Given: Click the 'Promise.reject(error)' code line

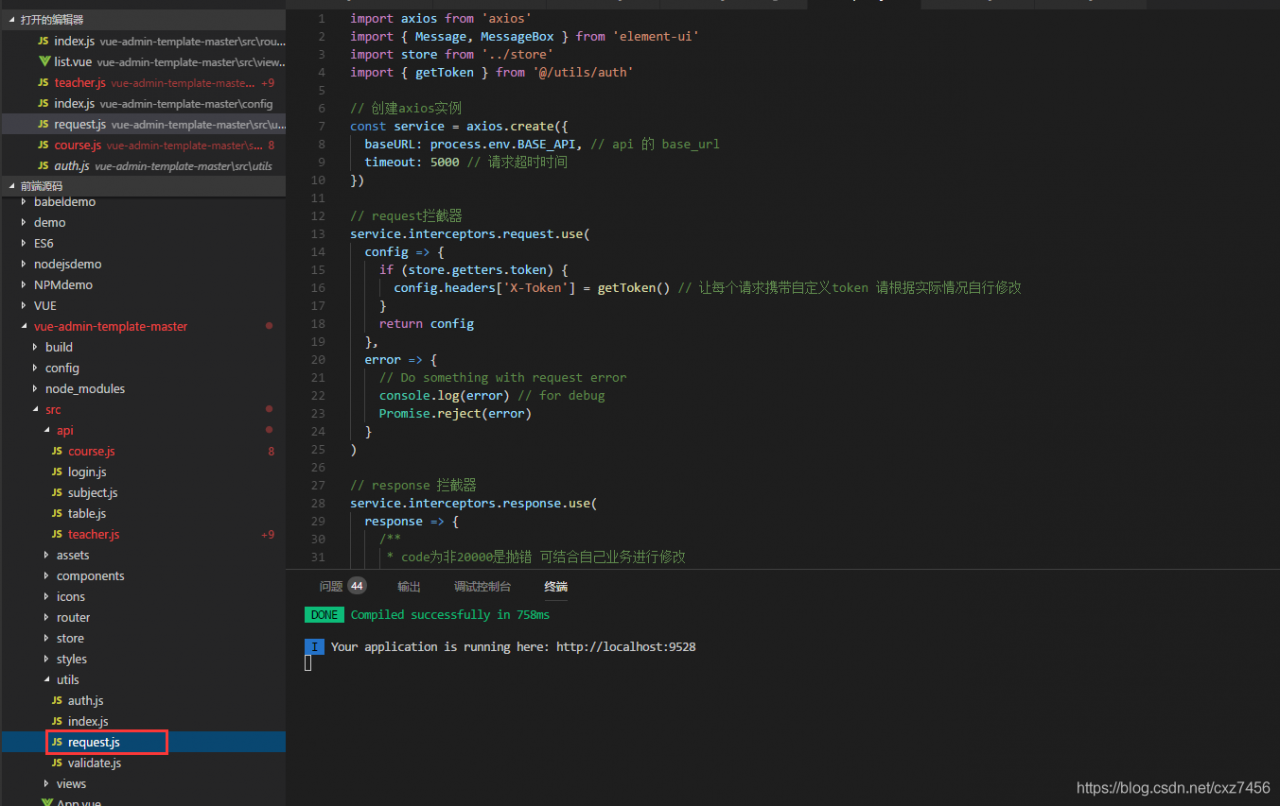Looking at the screenshot, I should (x=455, y=414).
